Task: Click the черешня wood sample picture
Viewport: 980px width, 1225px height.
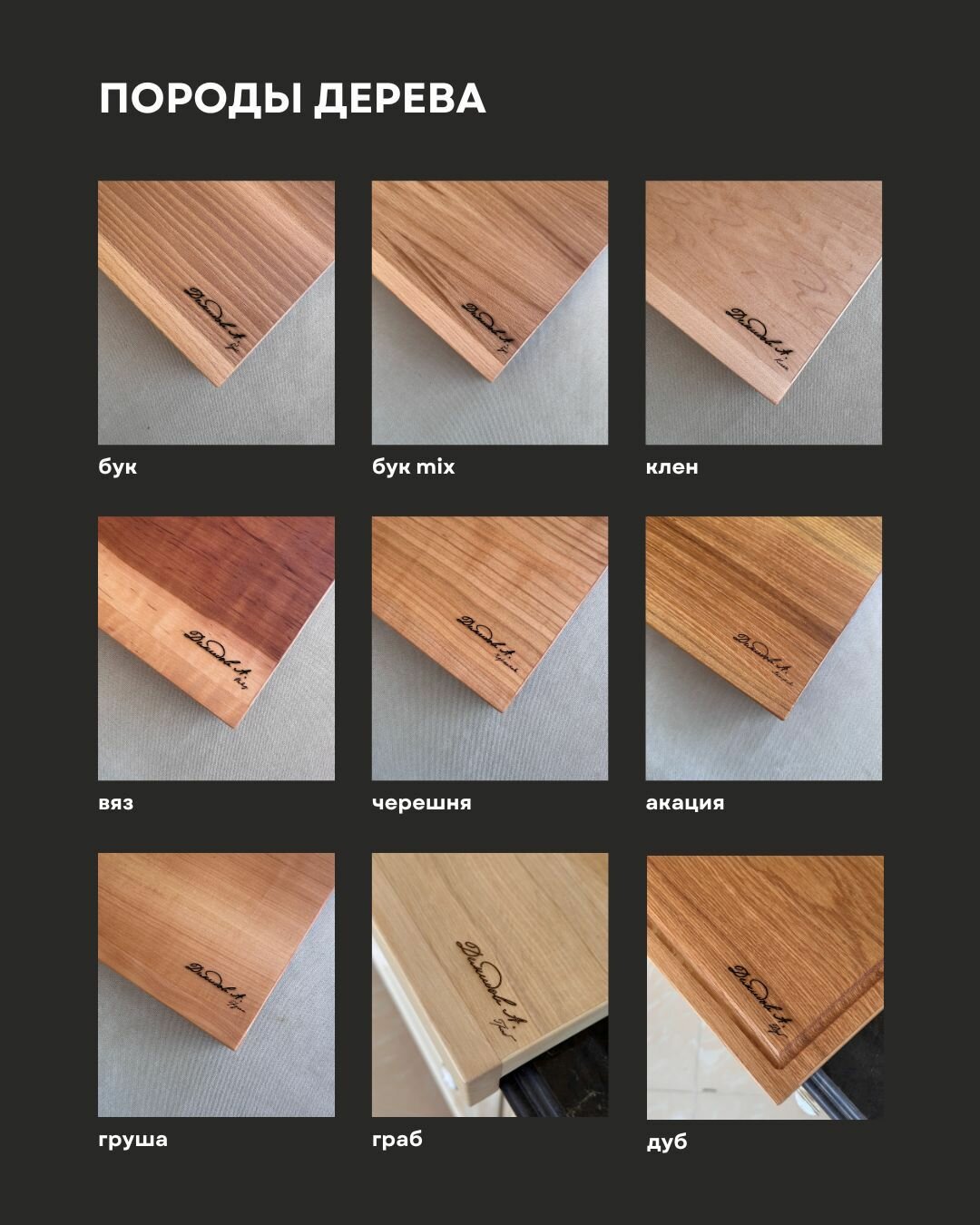Action: 490,649
